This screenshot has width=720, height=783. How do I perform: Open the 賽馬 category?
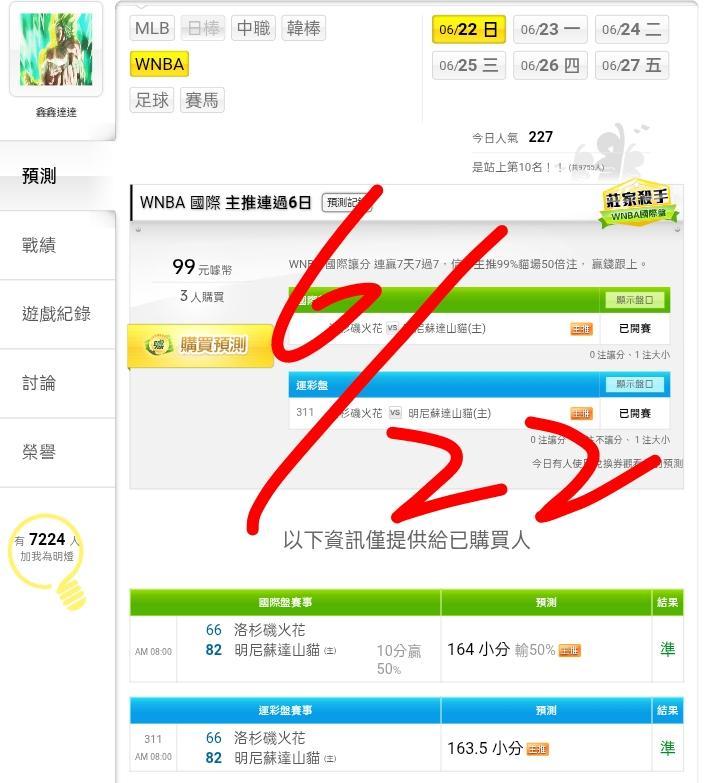tap(202, 100)
